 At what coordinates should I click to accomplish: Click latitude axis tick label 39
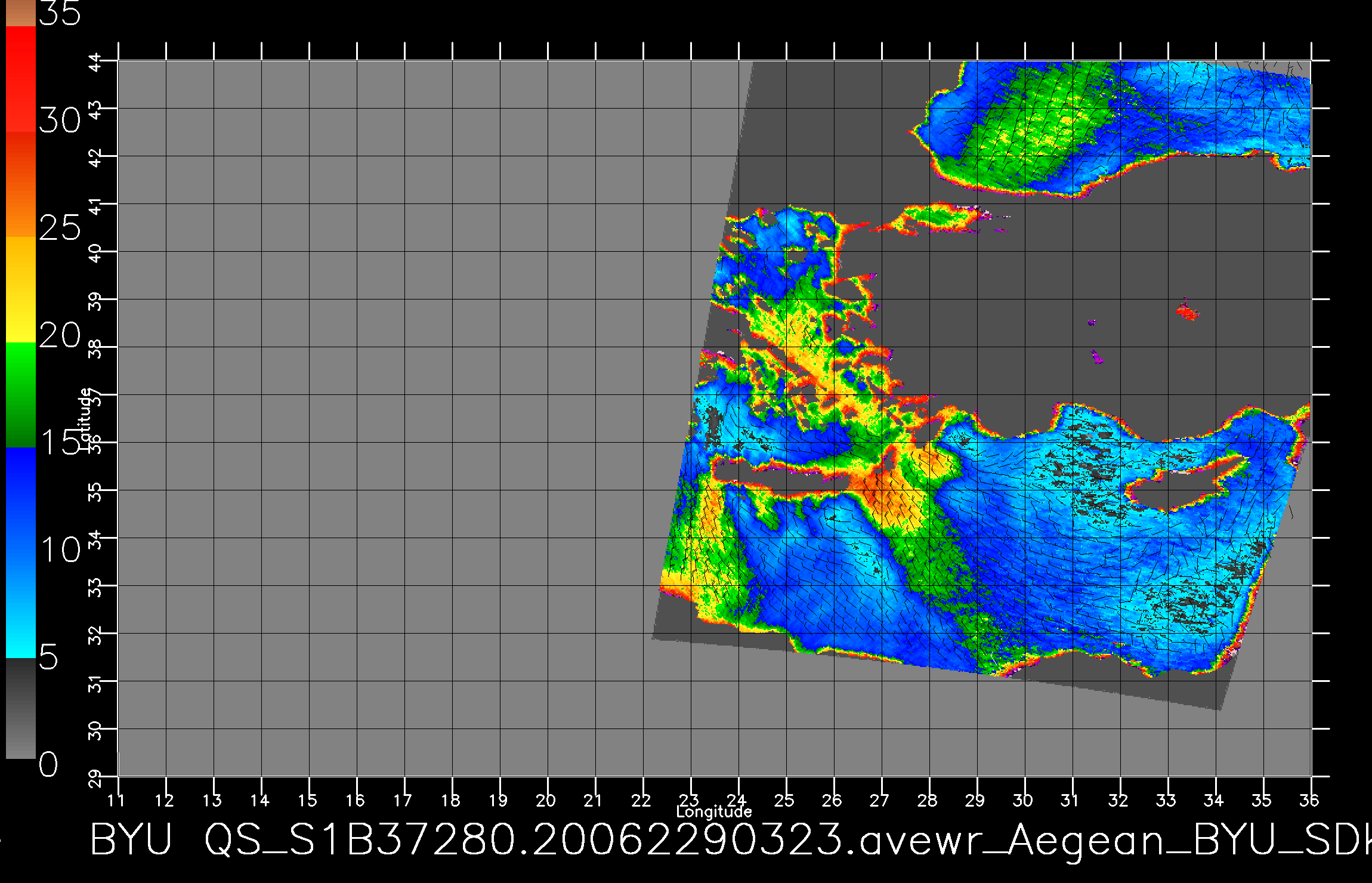(95, 301)
